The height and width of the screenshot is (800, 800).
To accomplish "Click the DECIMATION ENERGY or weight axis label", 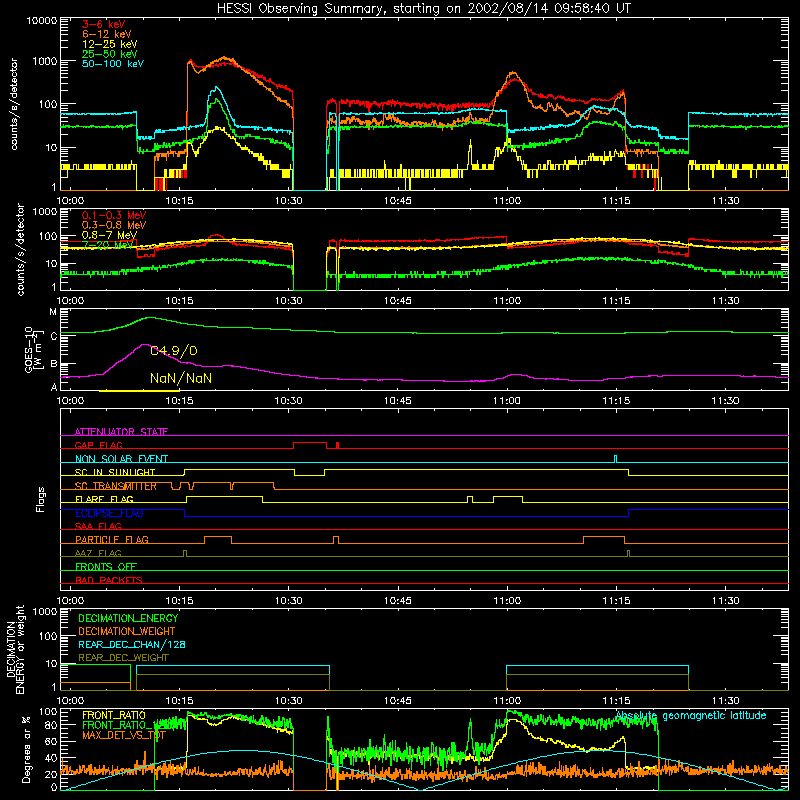I will pyautogui.click(x=16, y=649).
